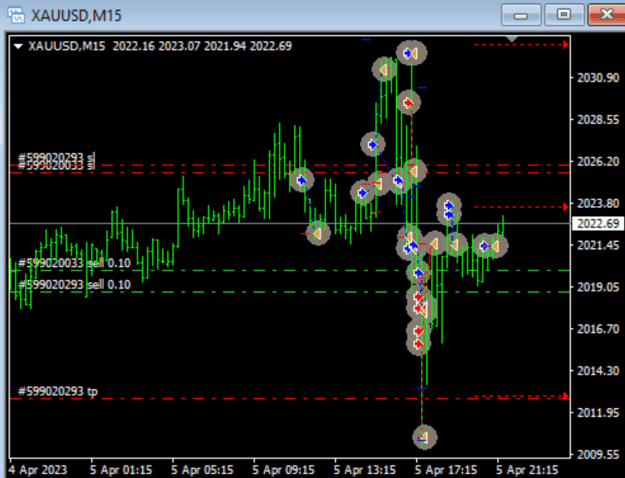Screen dimensions: 625x478
Task: Click the 5 Apr 01:15 time axis label
Action: (121, 470)
